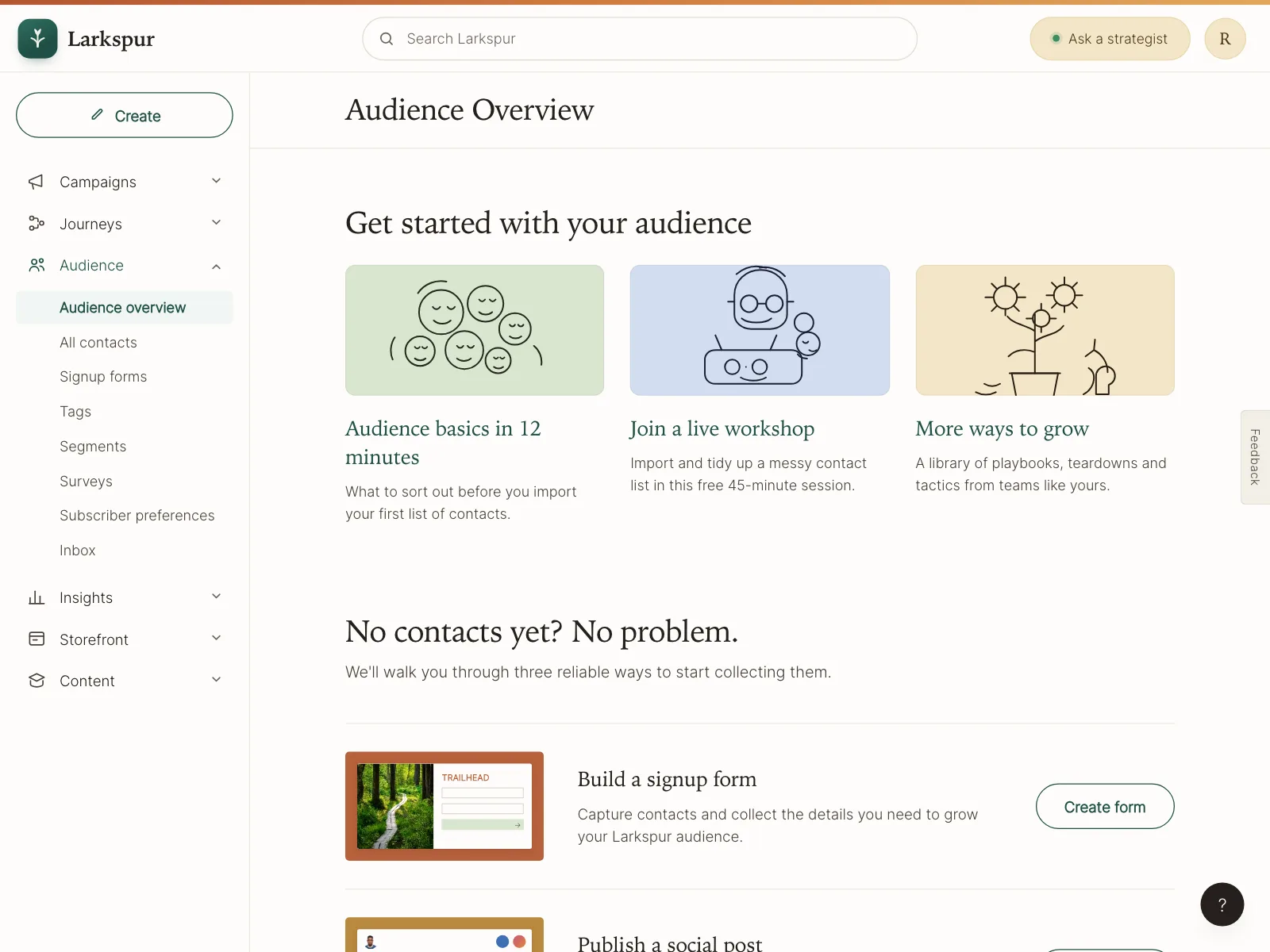The image size is (1270, 952).
Task: Expand the Journeys section chevron
Action: pos(217,223)
